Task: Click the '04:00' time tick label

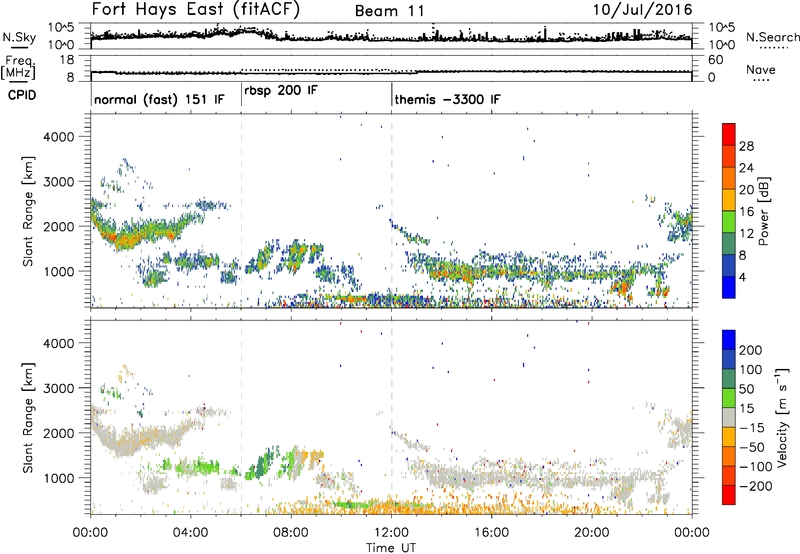Action: pyautogui.click(x=191, y=532)
